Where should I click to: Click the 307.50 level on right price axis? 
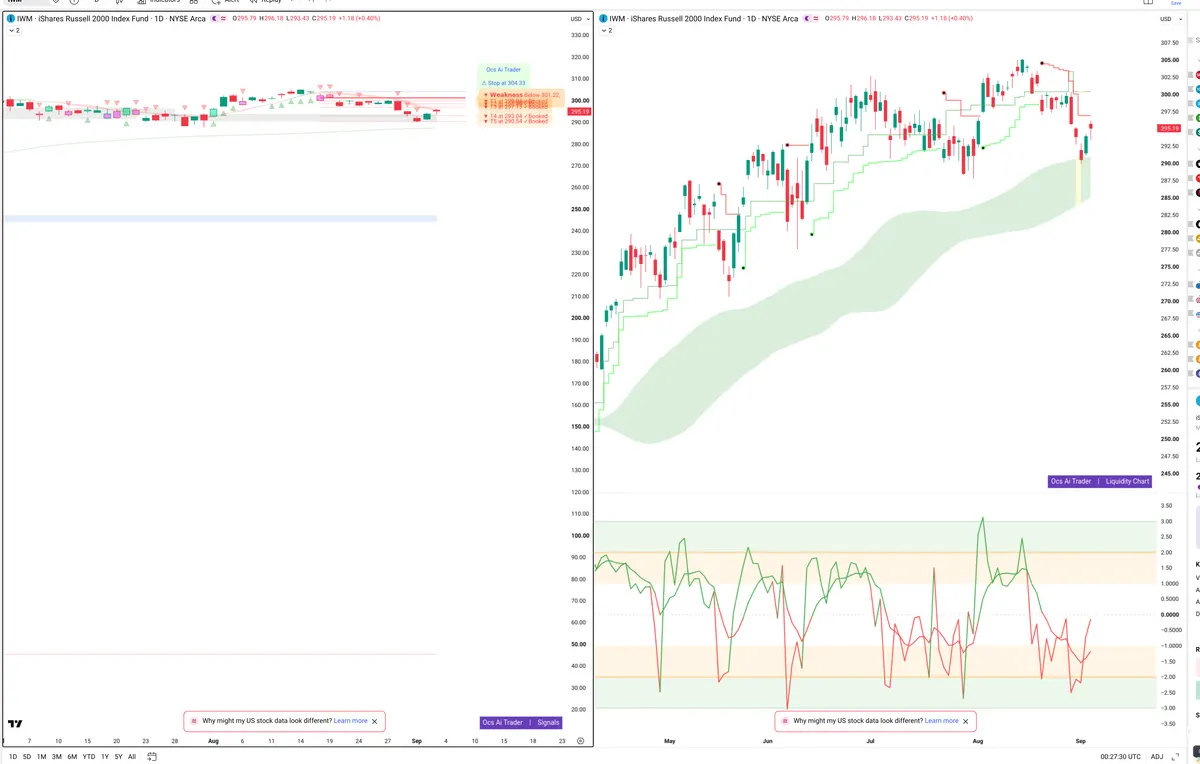point(1169,43)
